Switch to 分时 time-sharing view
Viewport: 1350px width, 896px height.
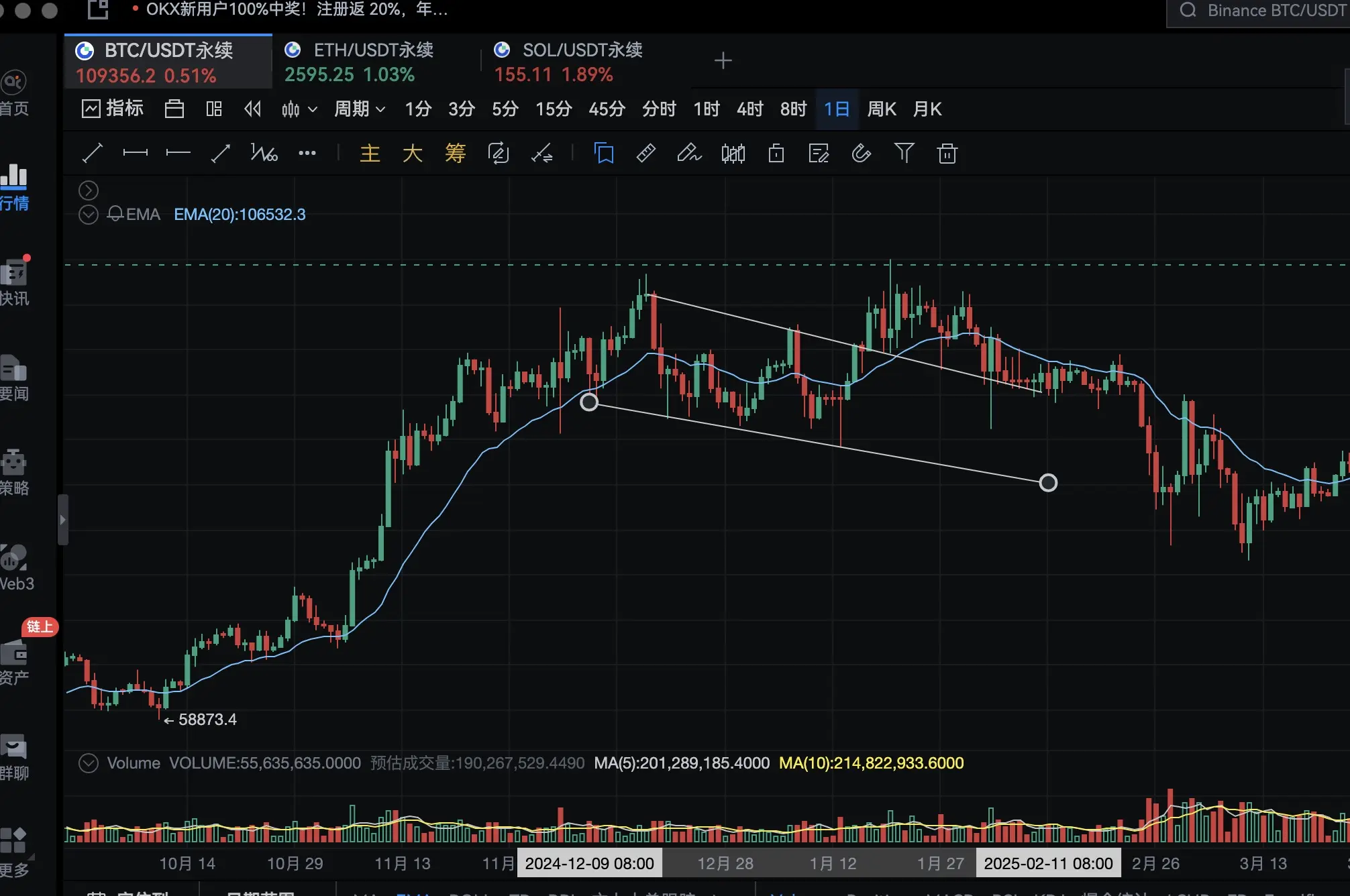coord(659,109)
